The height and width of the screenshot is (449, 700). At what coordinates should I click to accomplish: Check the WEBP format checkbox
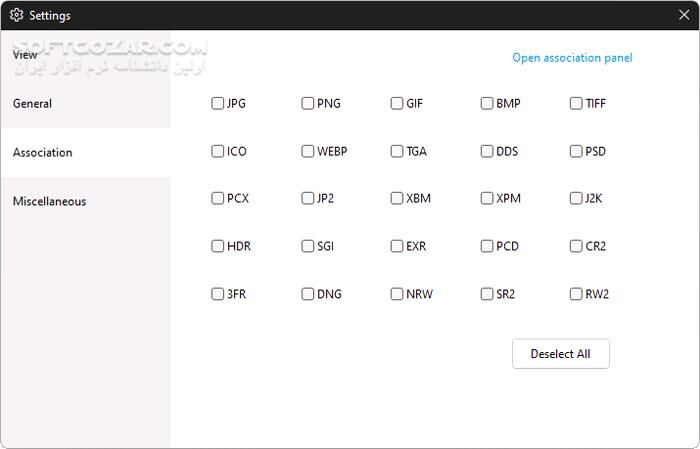click(x=308, y=152)
